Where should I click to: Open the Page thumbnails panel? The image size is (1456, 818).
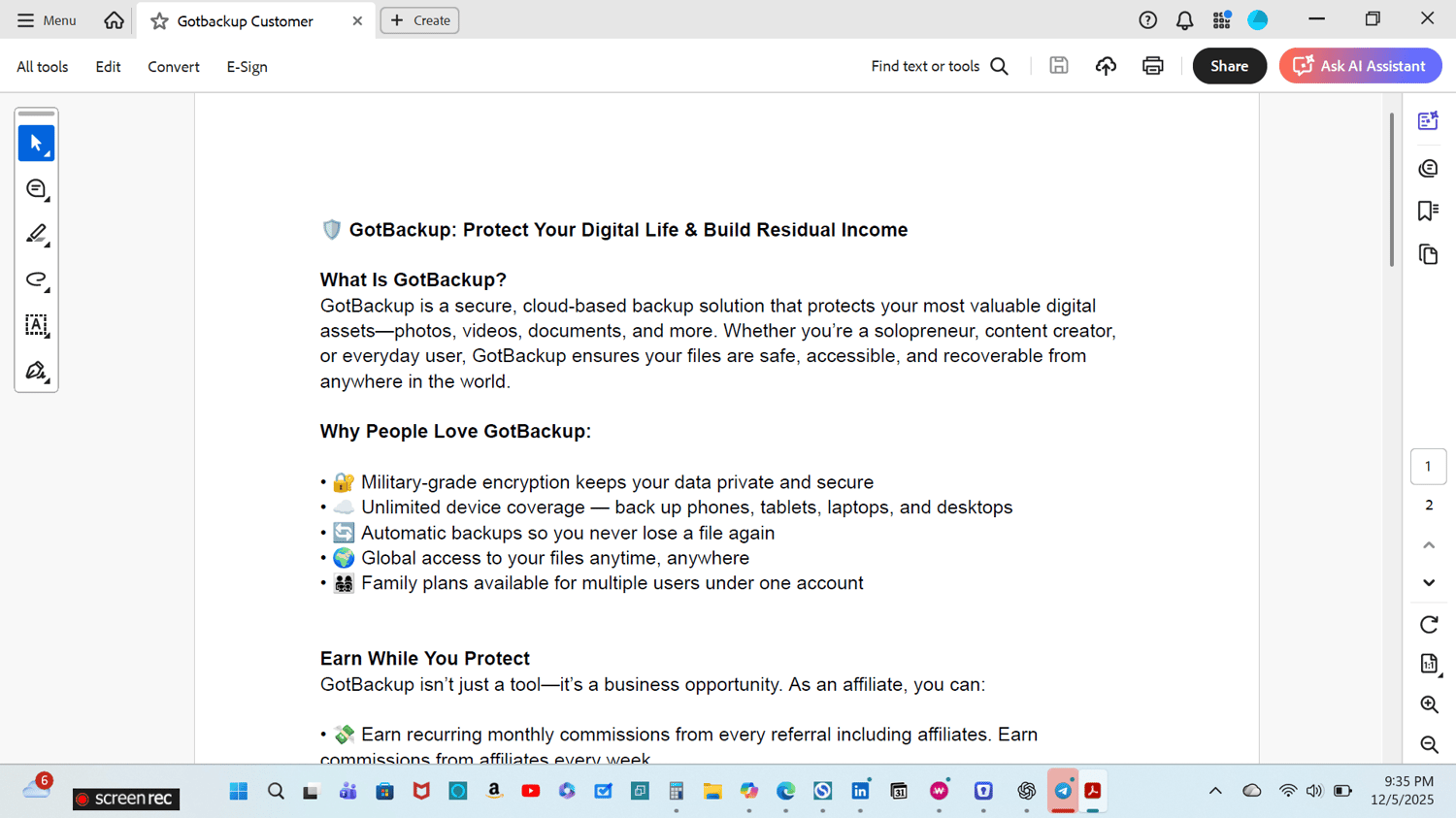1428,254
